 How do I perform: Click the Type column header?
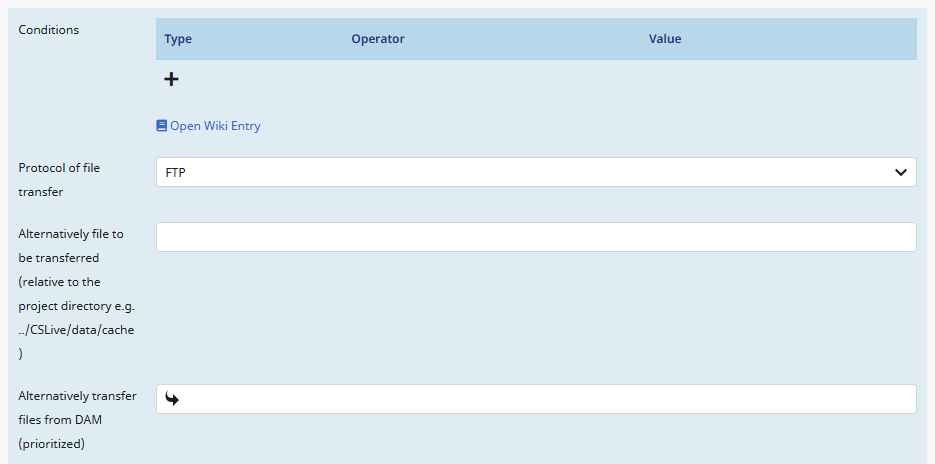178,39
